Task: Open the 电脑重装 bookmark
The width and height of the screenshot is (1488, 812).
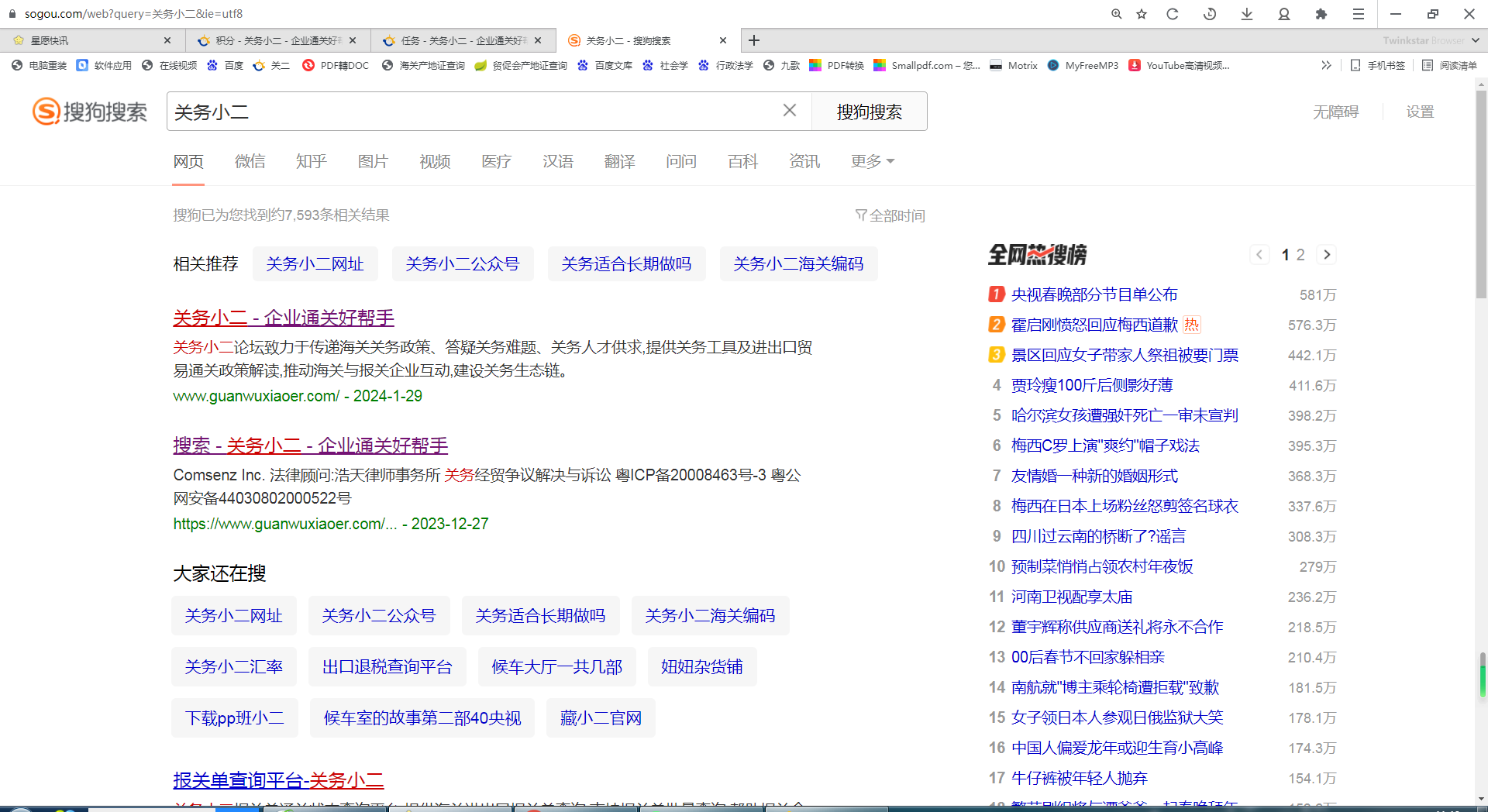Action: click(x=40, y=66)
